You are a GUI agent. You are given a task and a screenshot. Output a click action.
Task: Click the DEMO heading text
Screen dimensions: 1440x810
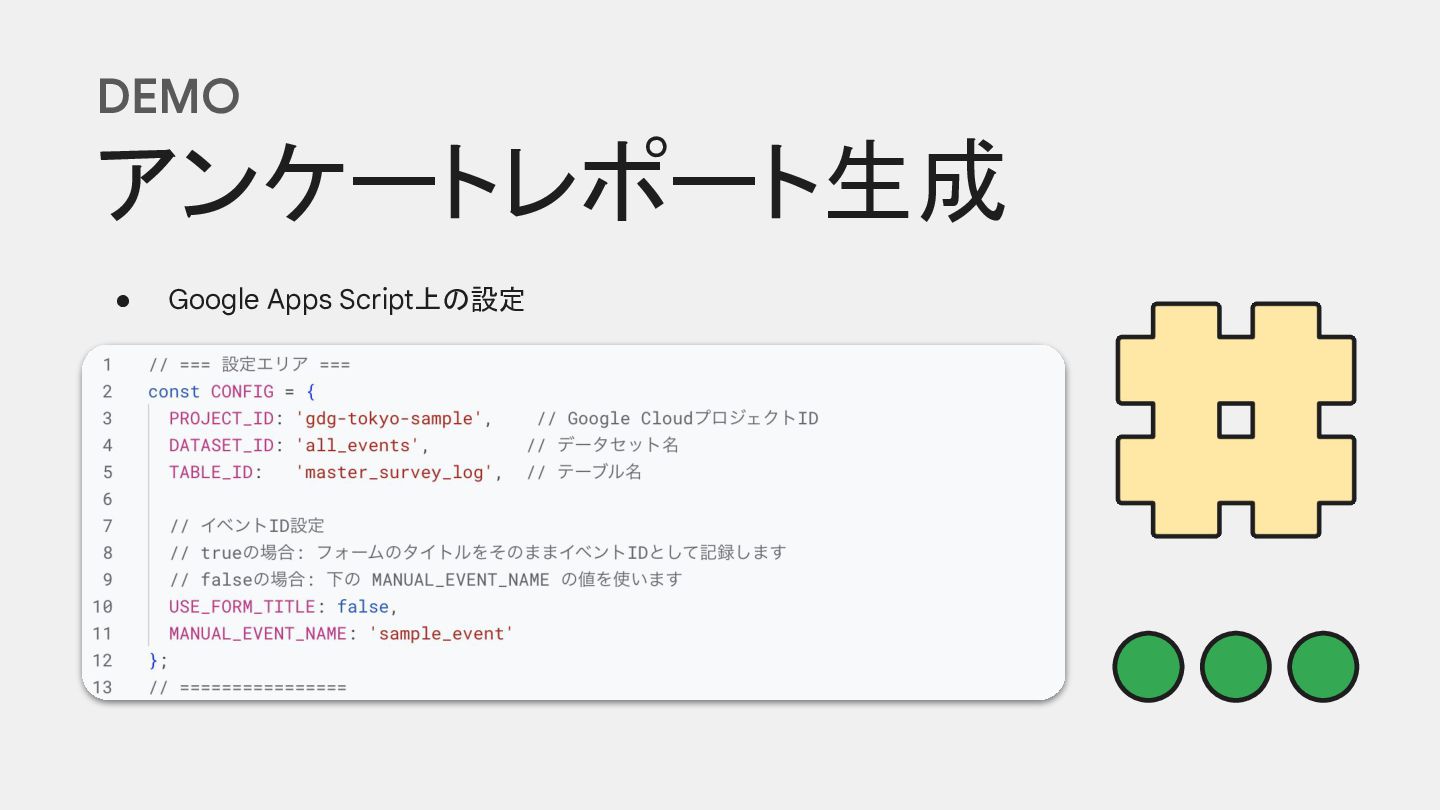[168, 96]
